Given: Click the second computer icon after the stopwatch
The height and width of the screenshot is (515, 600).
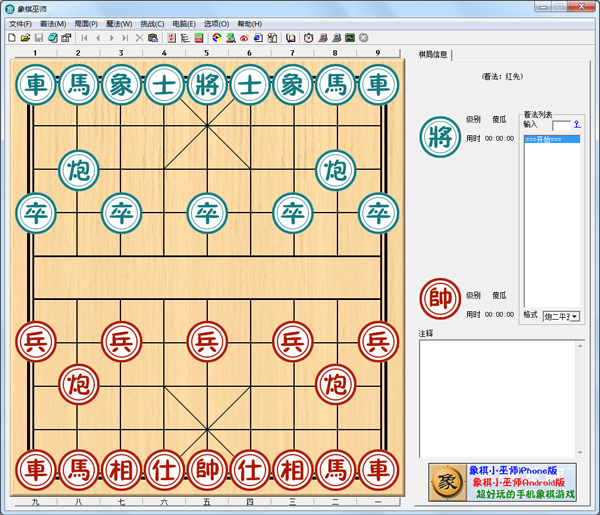Looking at the screenshot, I should pyautogui.click(x=336, y=38).
